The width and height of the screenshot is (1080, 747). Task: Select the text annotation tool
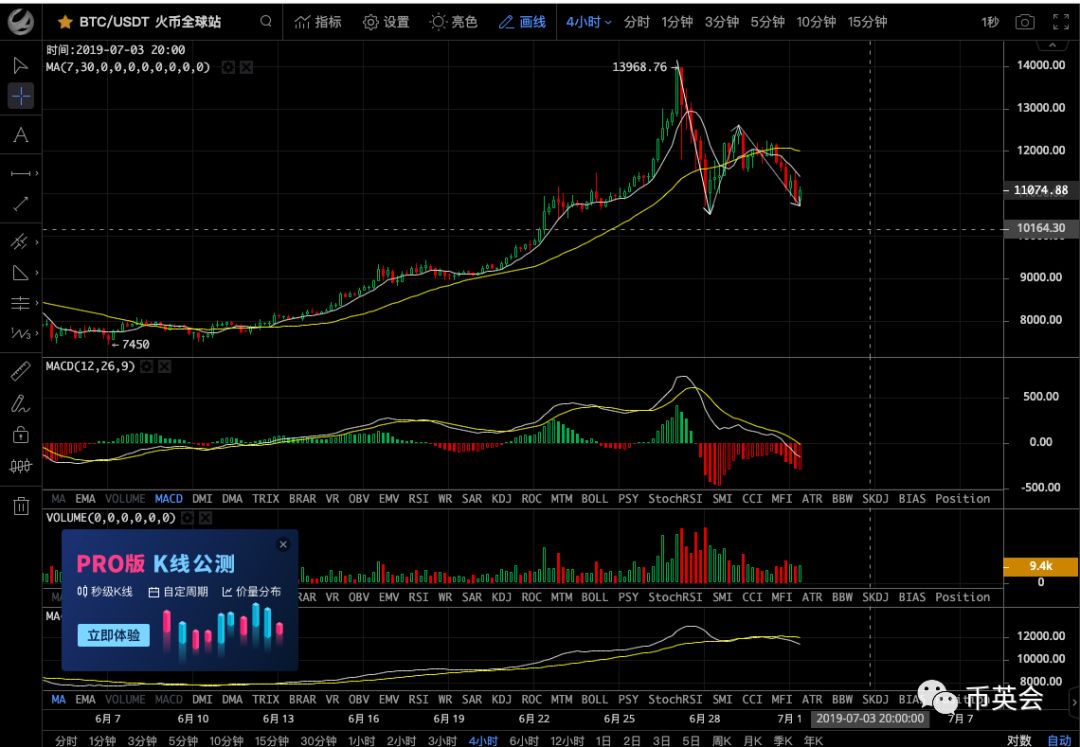click(x=21, y=134)
